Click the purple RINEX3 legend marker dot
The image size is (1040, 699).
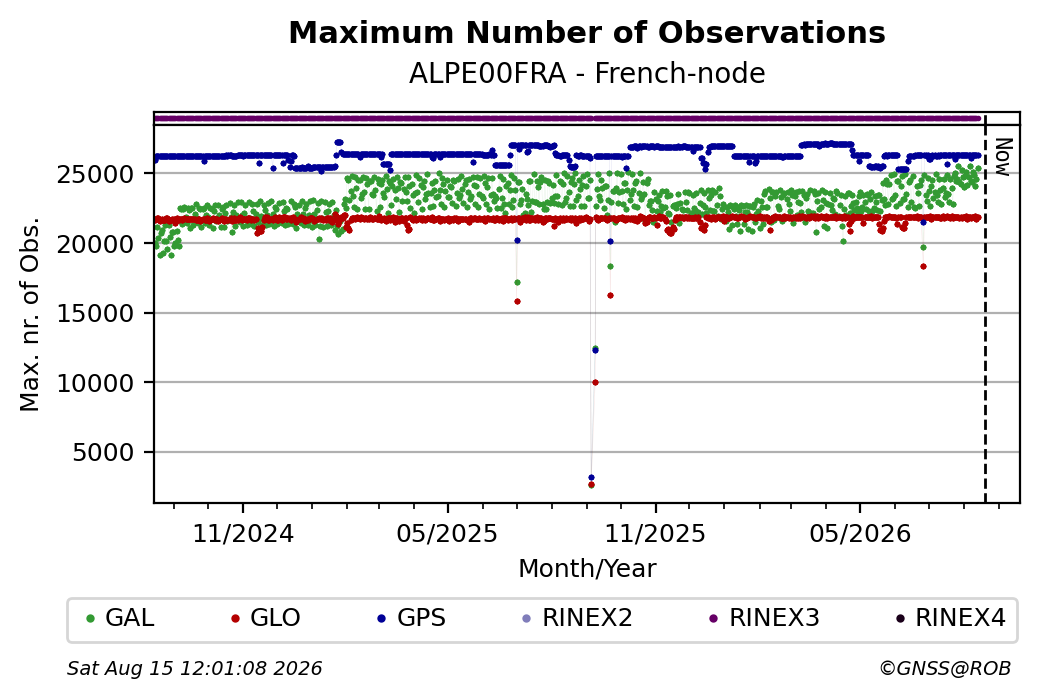714,619
